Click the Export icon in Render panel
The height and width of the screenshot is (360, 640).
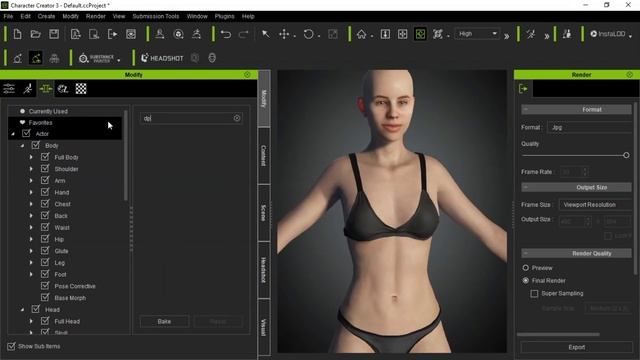523,89
